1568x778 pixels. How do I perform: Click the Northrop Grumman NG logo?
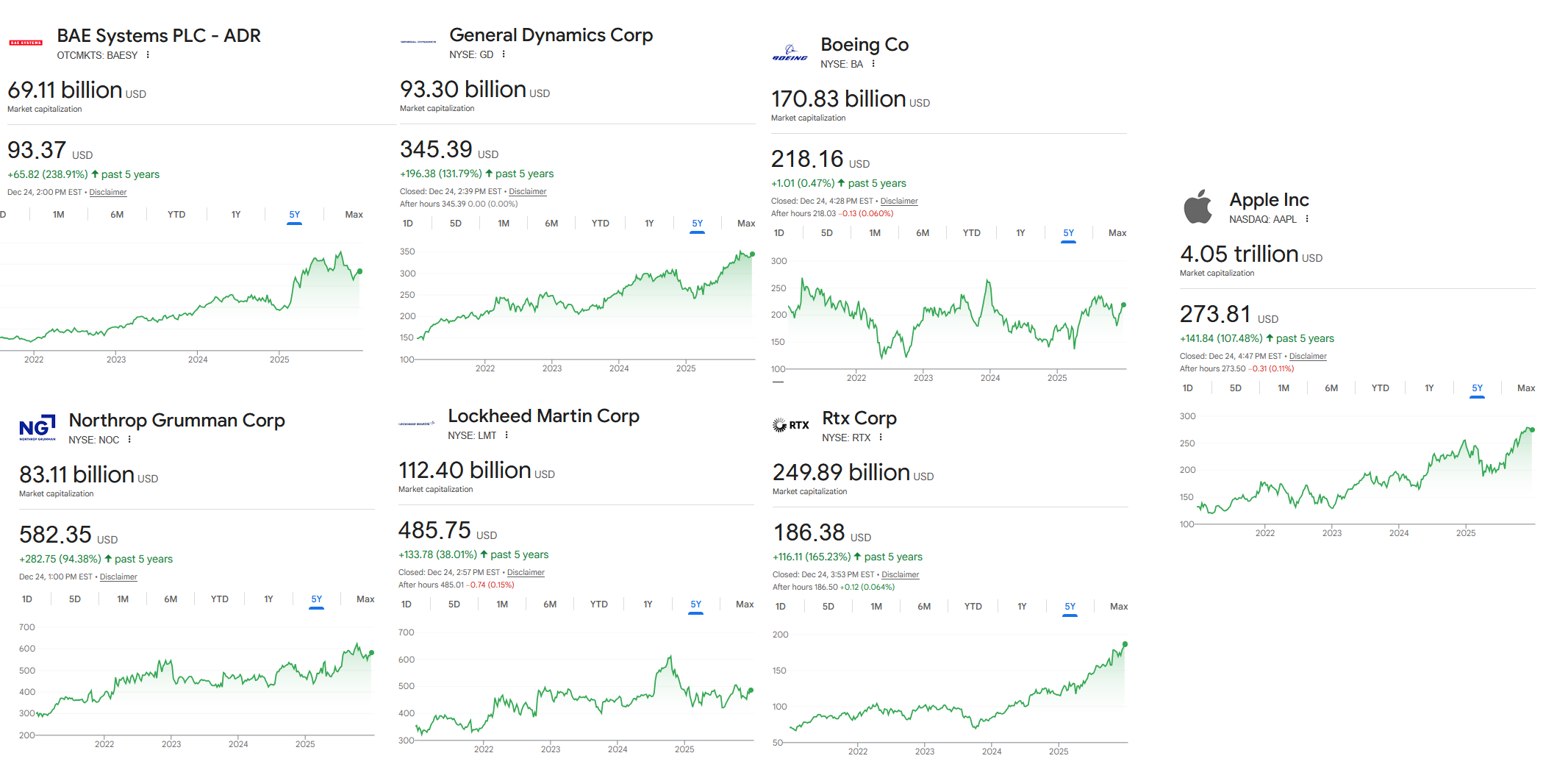point(37,427)
